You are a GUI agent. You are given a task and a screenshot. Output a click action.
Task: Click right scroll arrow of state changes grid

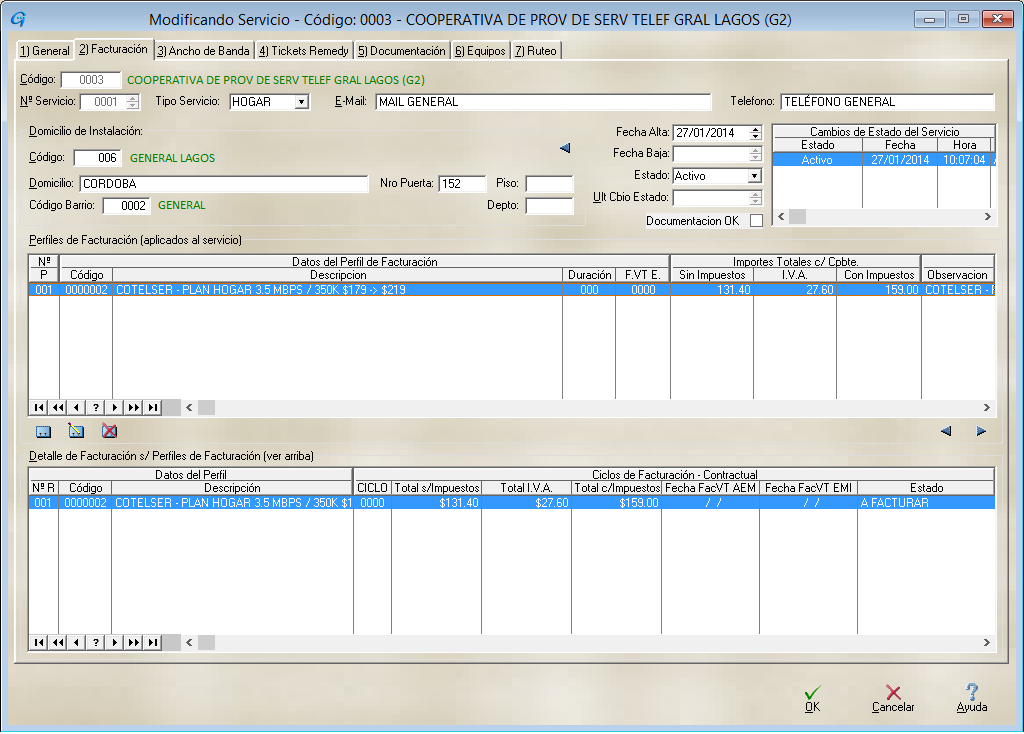coord(987,217)
